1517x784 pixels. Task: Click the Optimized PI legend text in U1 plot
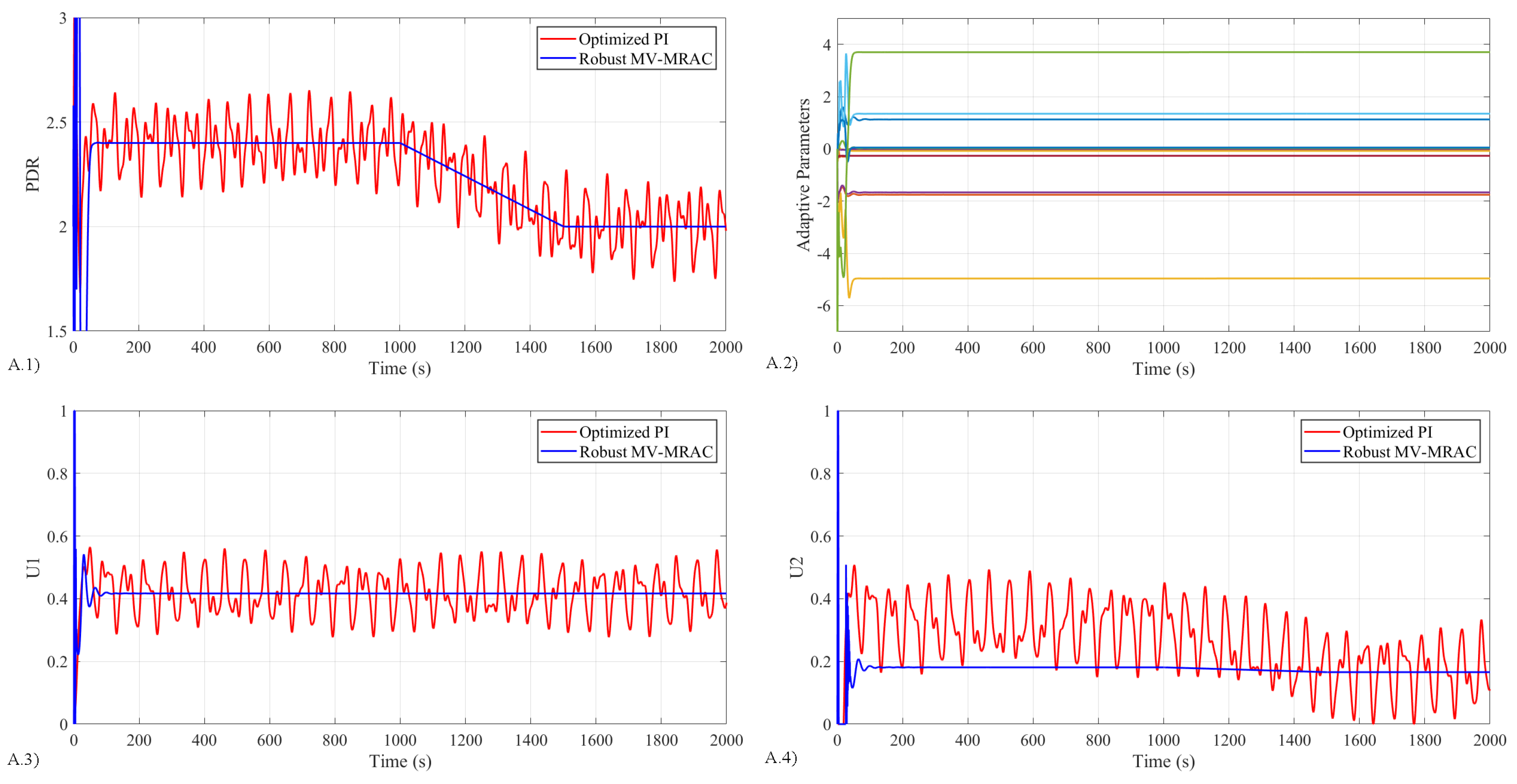(x=624, y=432)
